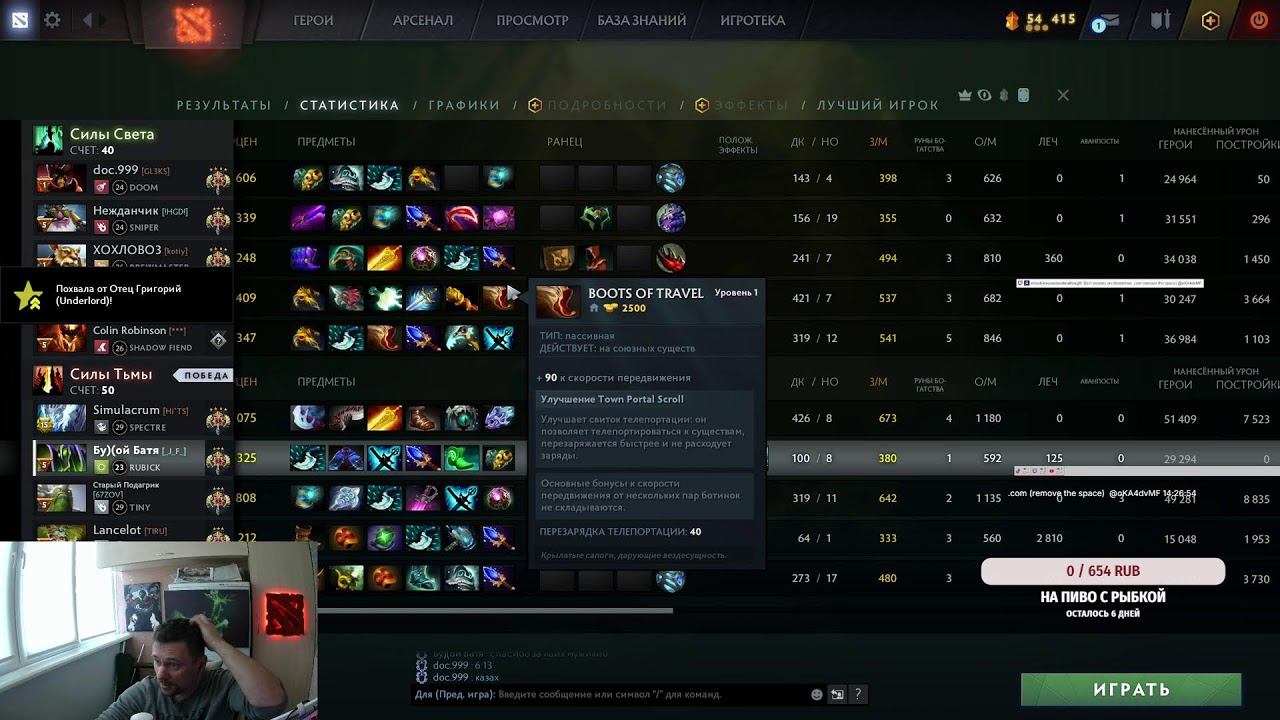Image resolution: width=1280 pixels, height=720 pixels.
Task: Click the chat channel switch icon
Action: tap(837, 694)
